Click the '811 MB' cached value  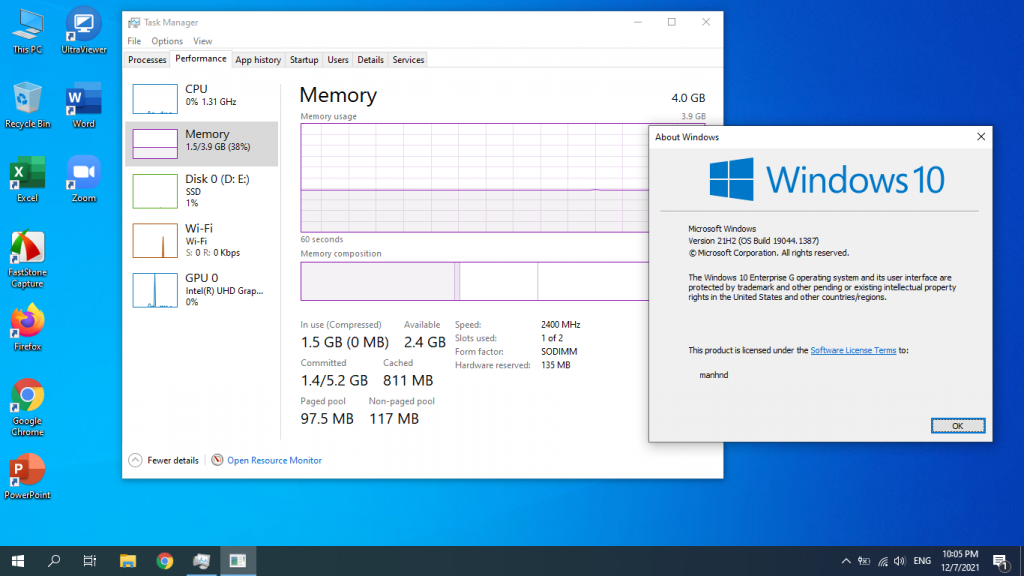[x=408, y=380]
